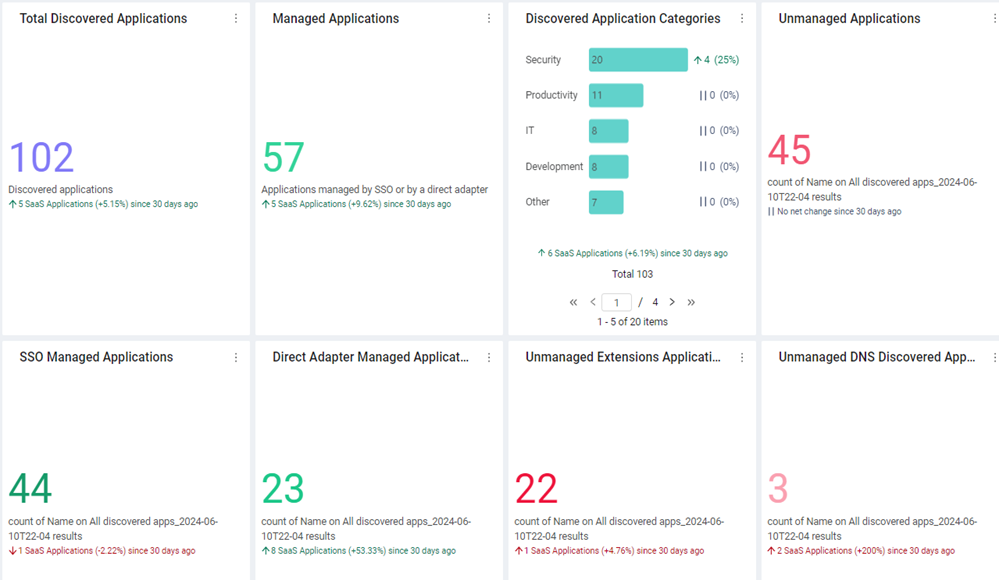The width and height of the screenshot is (999, 580).
Task: Click the Other category bar
Action: [x=606, y=202]
